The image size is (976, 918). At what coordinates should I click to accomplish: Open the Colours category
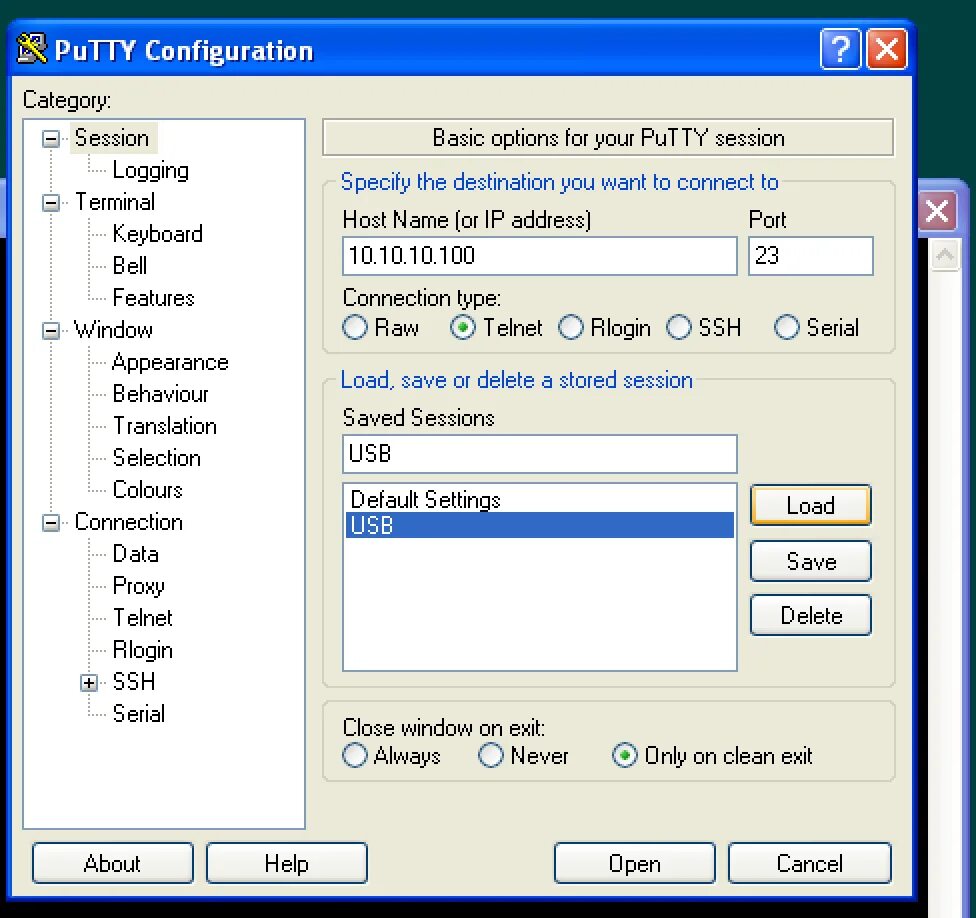click(x=148, y=490)
